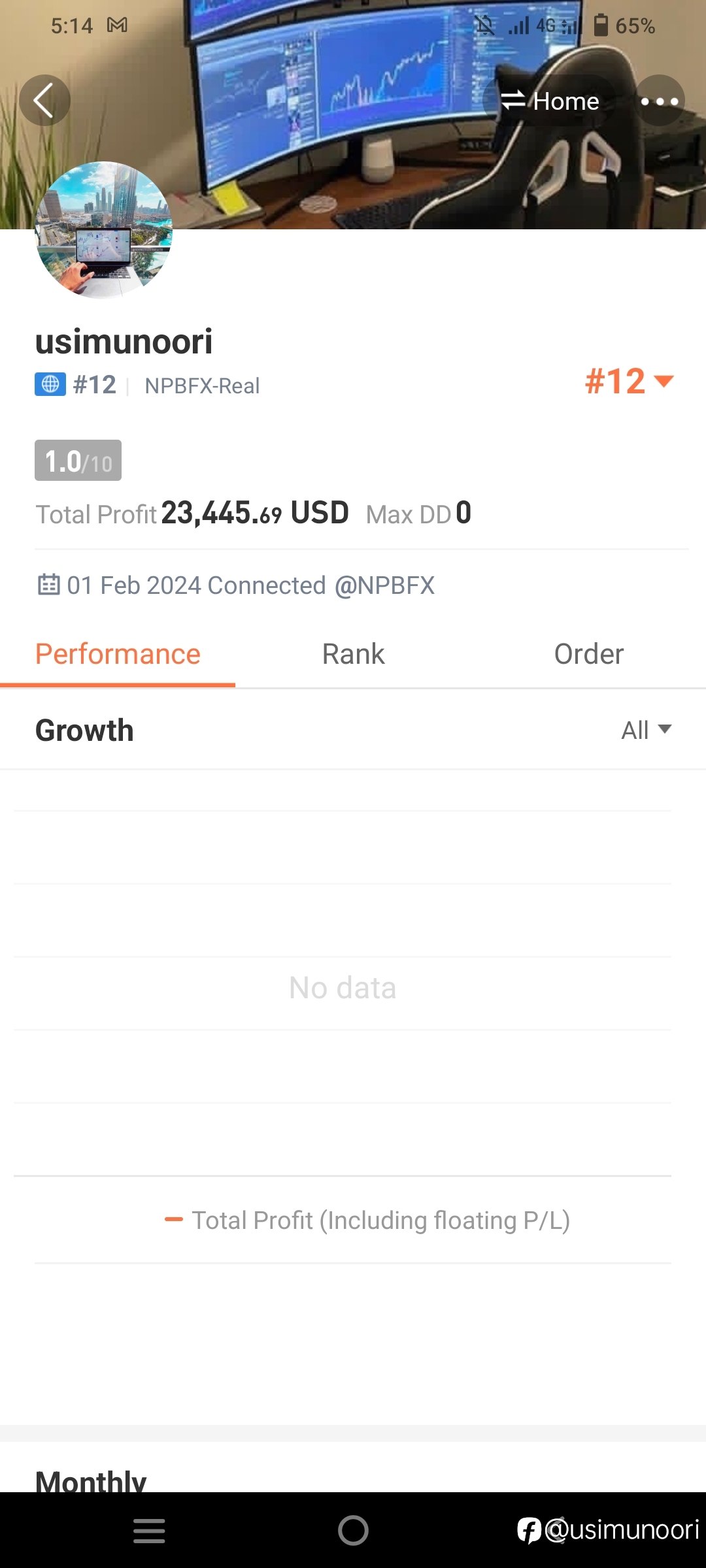
Task: Tap the NPBFX-Real account label
Action: [202, 385]
